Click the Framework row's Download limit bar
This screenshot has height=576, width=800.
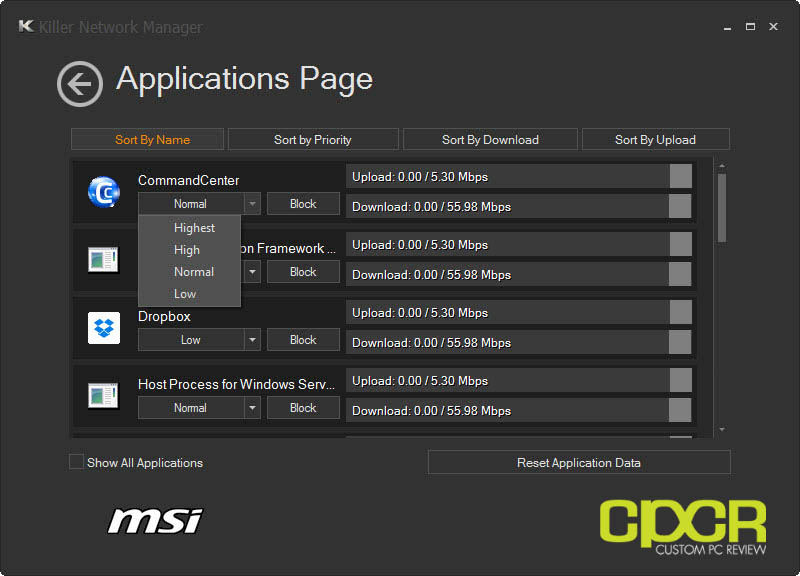tap(519, 274)
